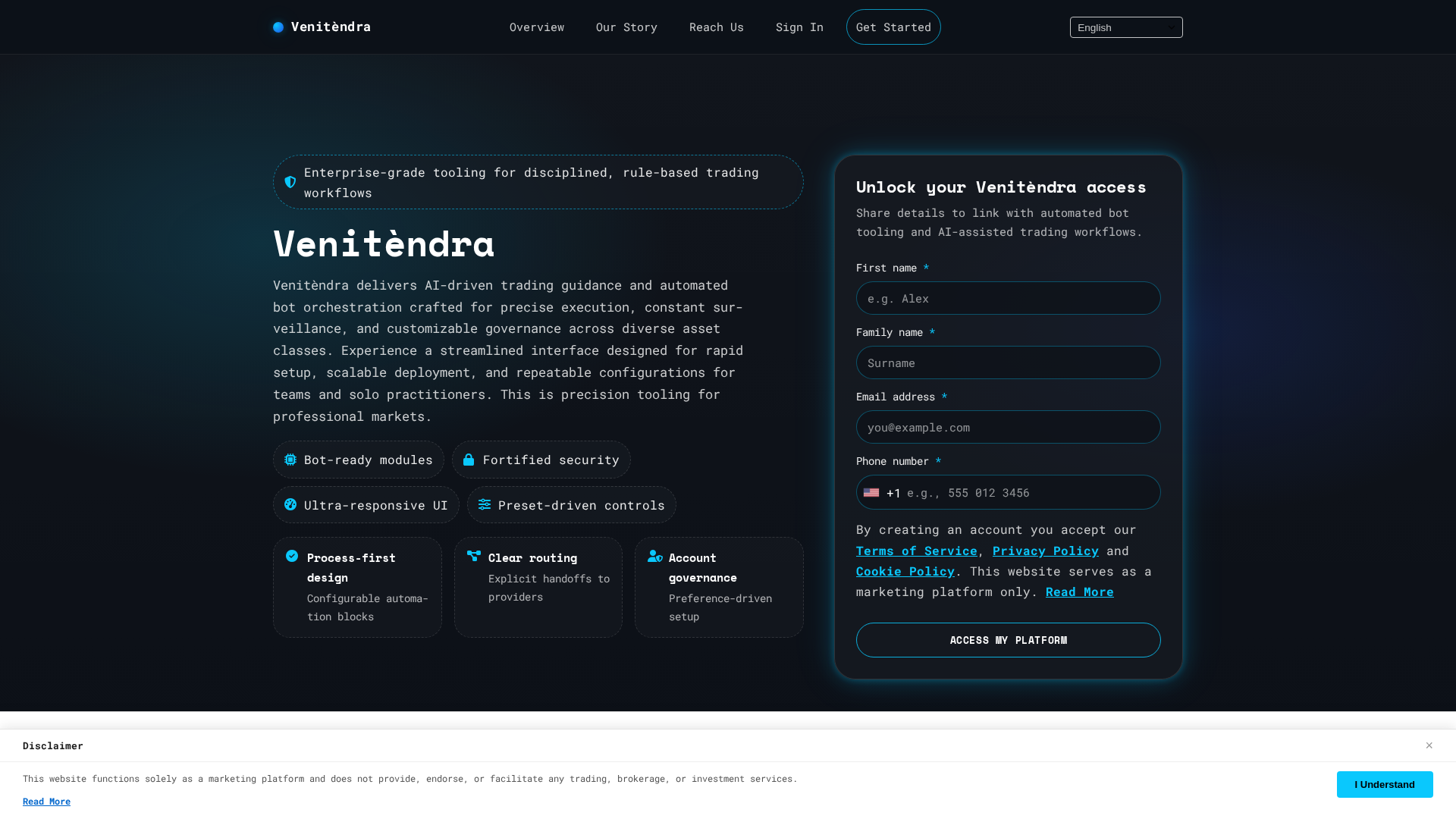Click the Account governance card title
Image resolution: width=1456 pixels, height=819 pixels.
pos(702,567)
